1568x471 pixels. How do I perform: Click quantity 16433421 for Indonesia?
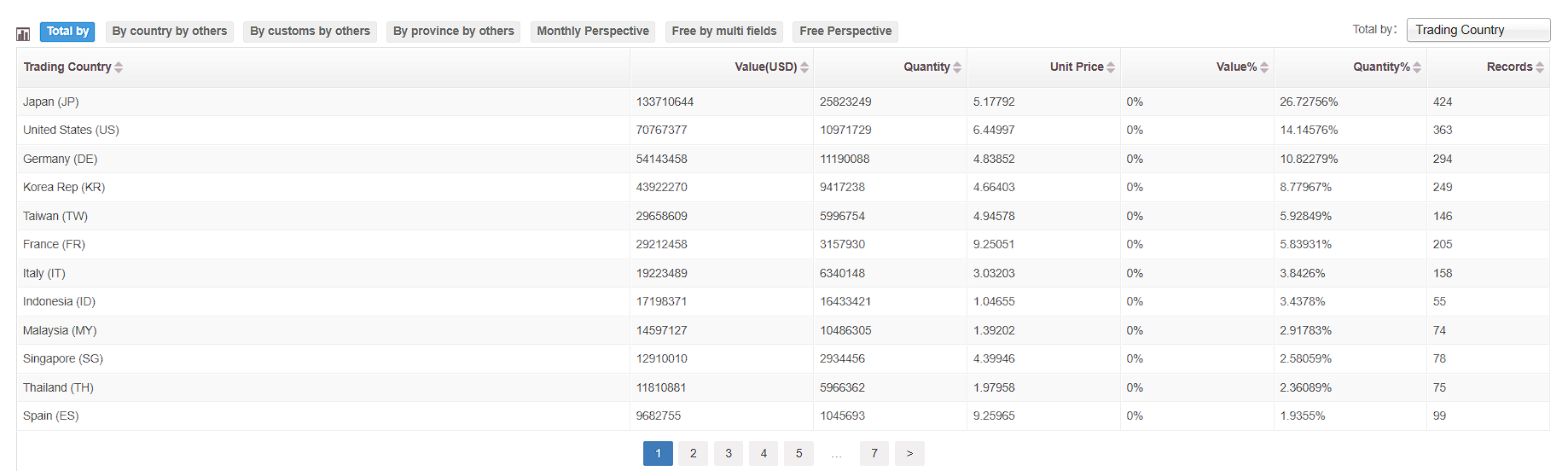pyautogui.click(x=845, y=302)
